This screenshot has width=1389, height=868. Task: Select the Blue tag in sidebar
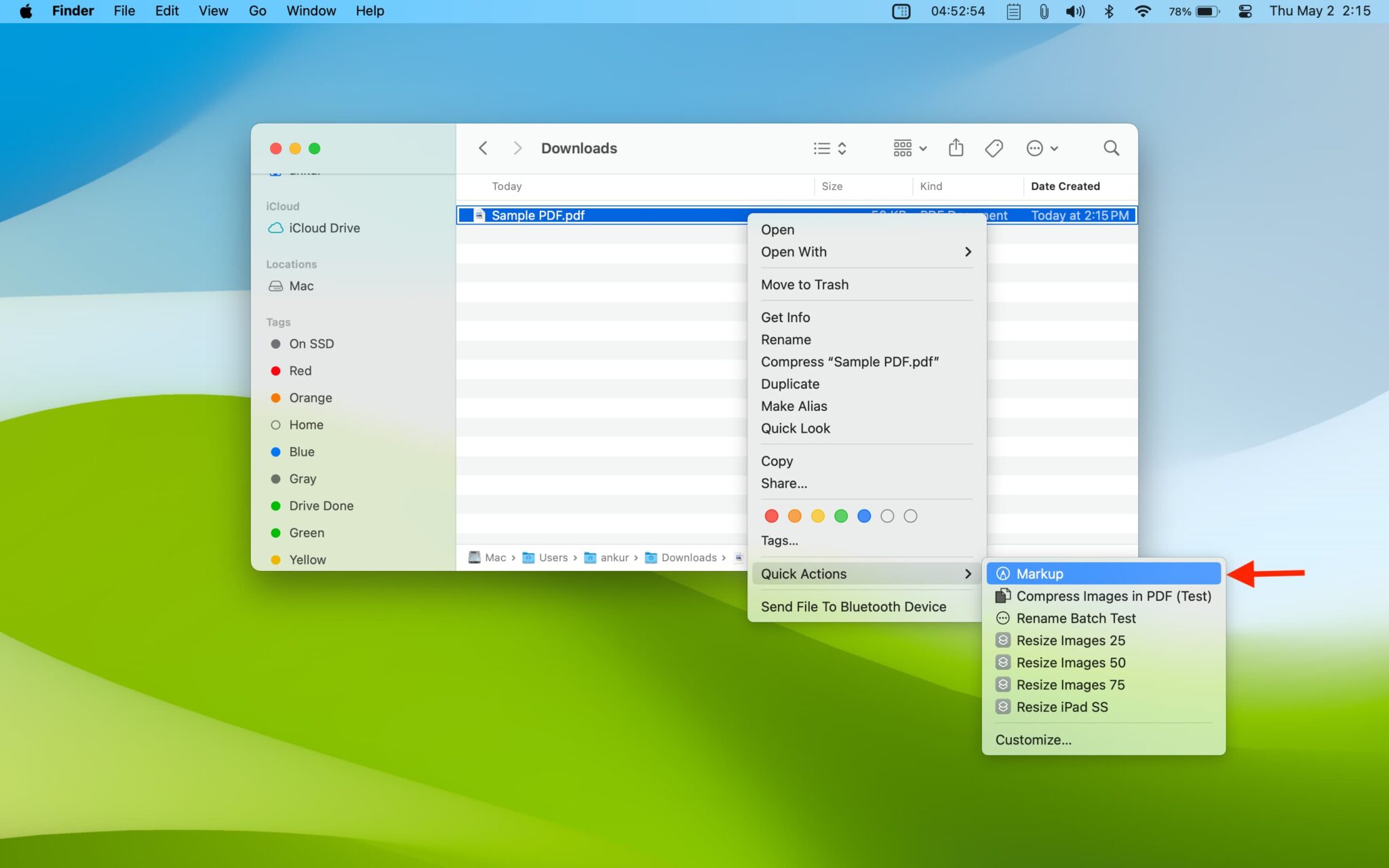pyautogui.click(x=292, y=452)
